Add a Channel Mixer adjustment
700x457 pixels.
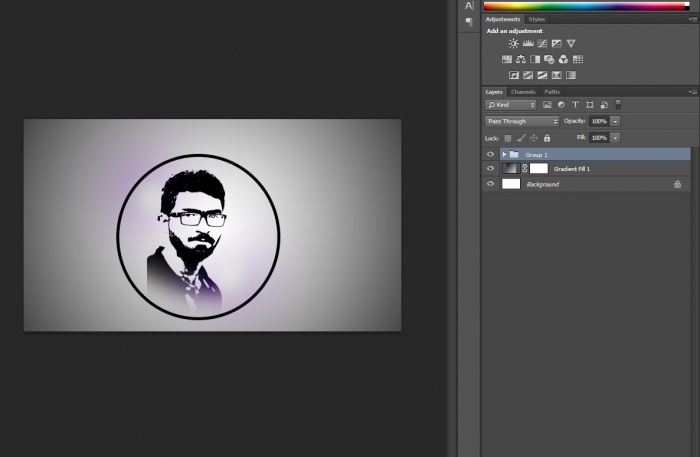coord(563,59)
